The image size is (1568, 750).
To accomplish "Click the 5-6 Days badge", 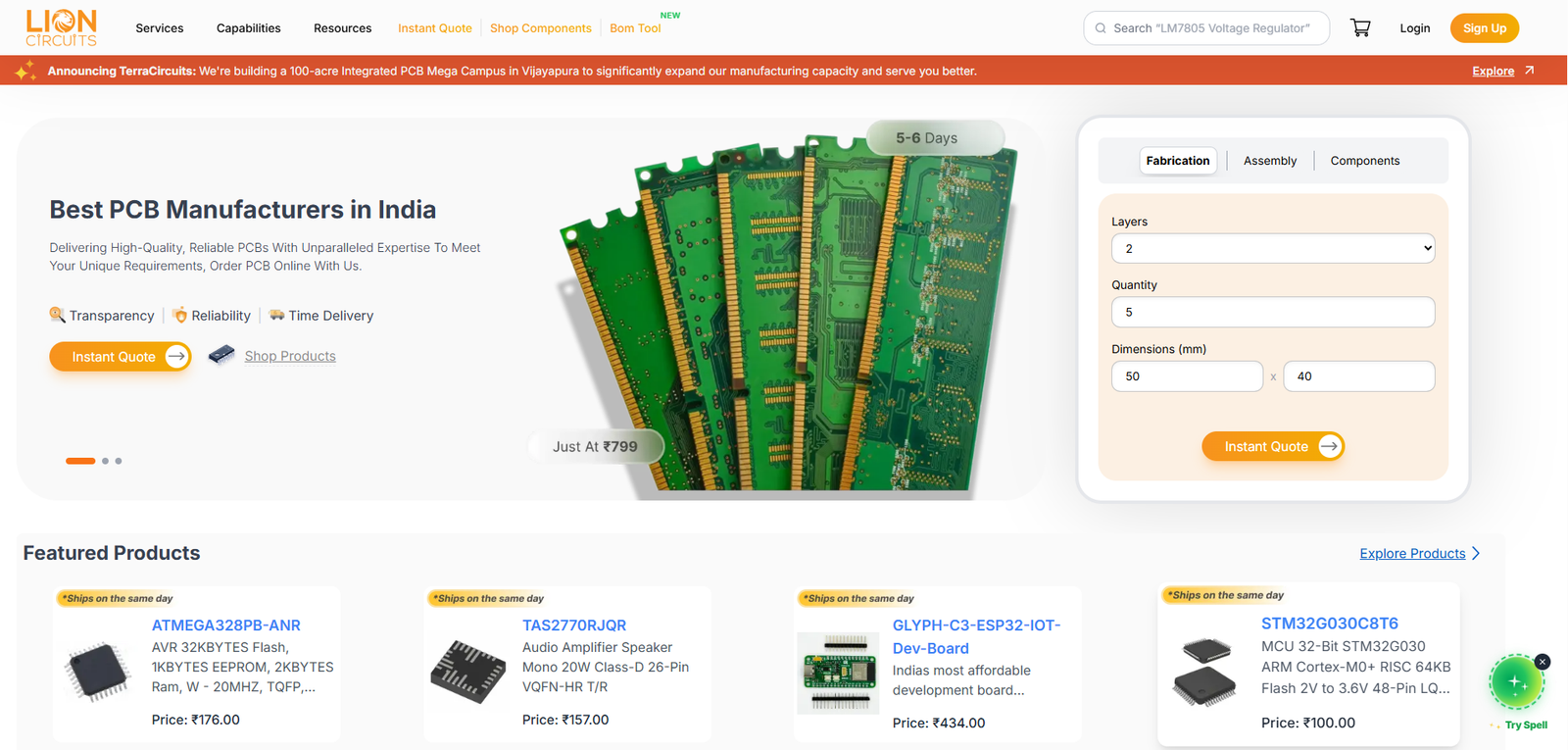I will 935,138.
